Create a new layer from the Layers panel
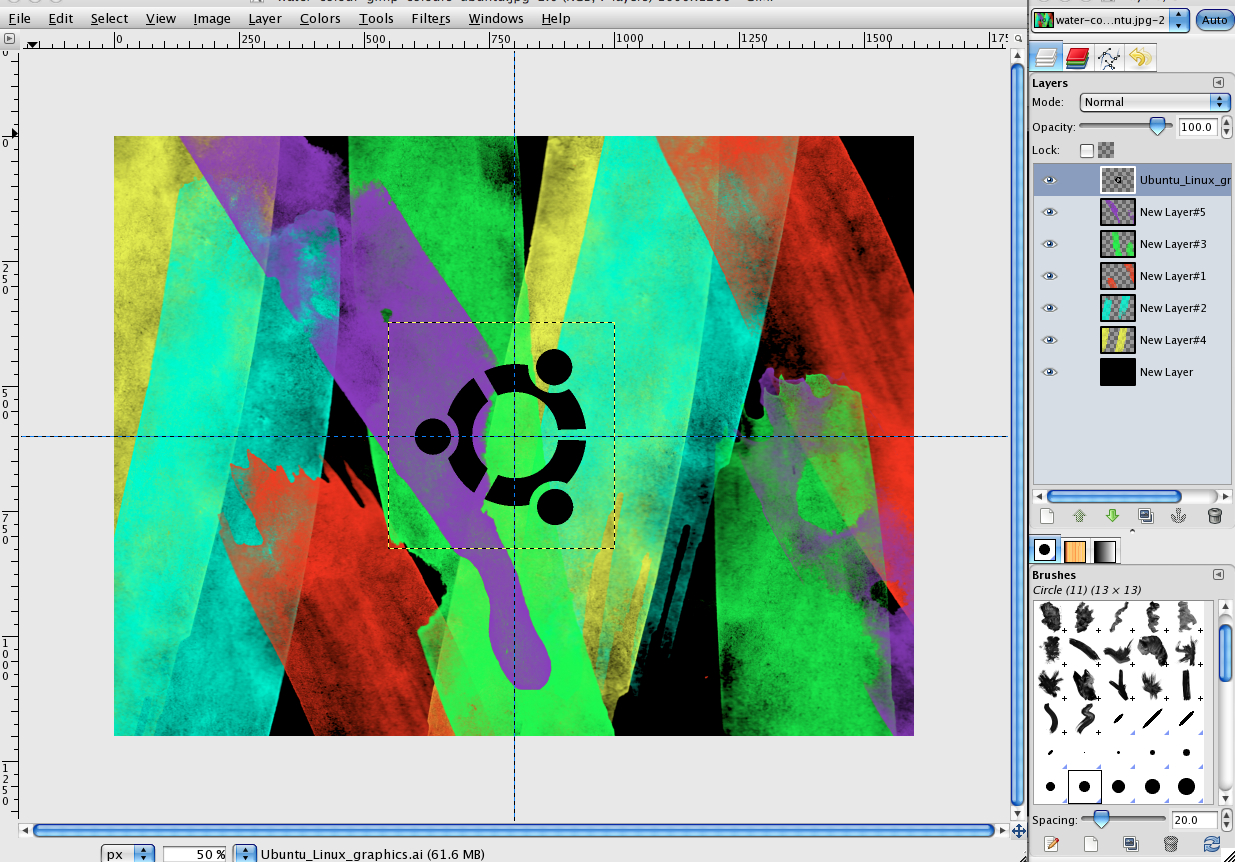The width and height of the screenshot is (1235, 862). pos(1047,516)
